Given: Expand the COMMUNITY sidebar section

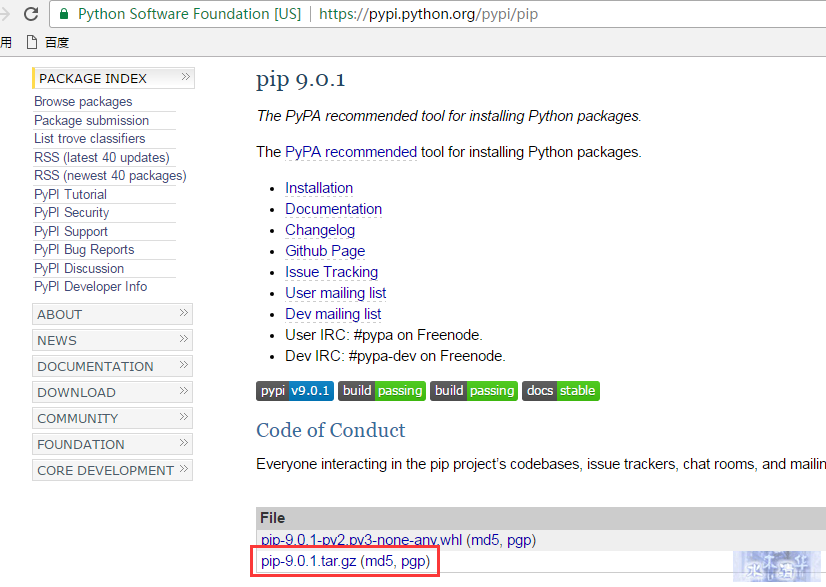Looking at the screenshot, I should (x=112, y=418).
